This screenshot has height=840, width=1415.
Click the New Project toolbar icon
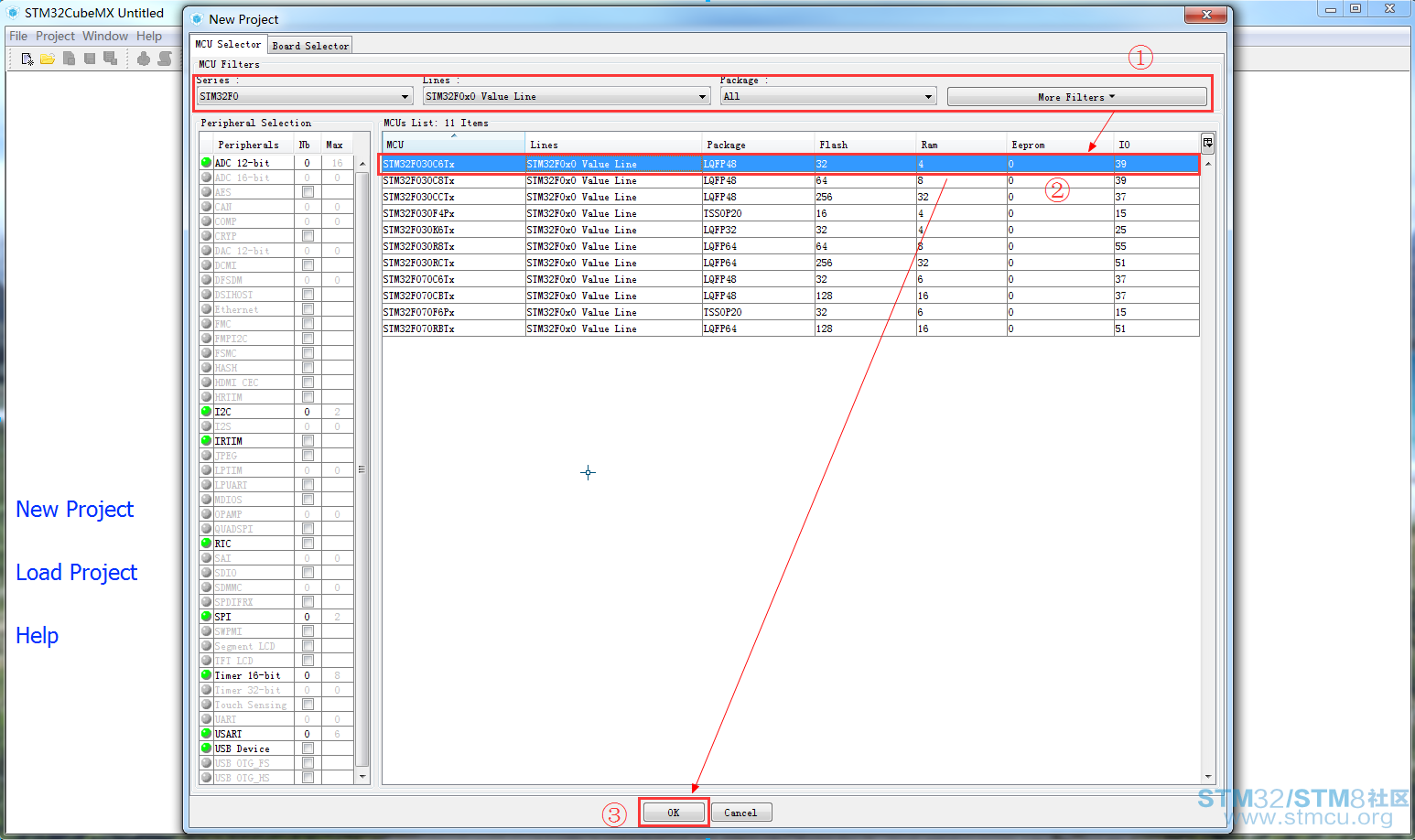click(27, 59)
